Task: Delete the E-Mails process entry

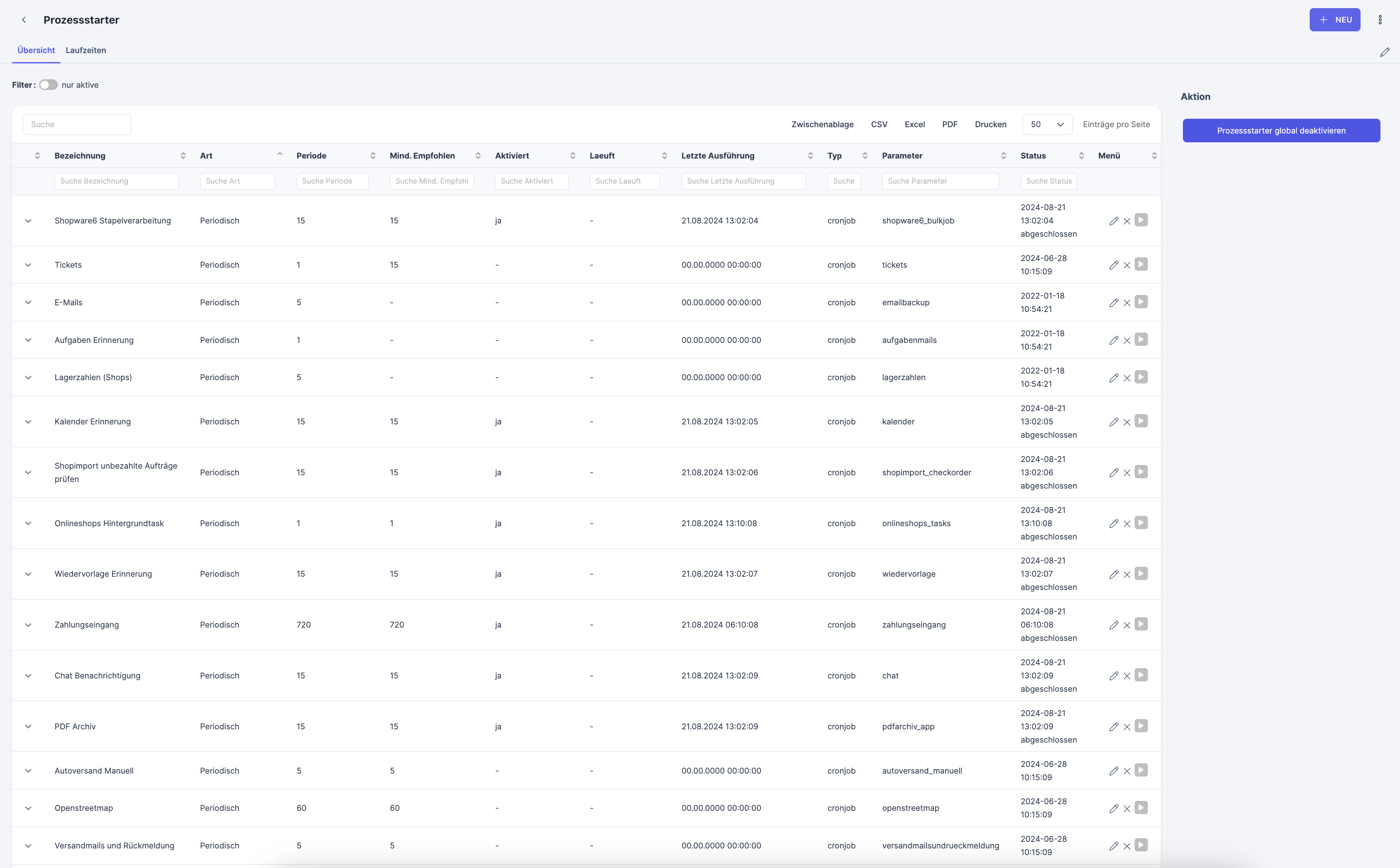Action: tap(1127, 303)
